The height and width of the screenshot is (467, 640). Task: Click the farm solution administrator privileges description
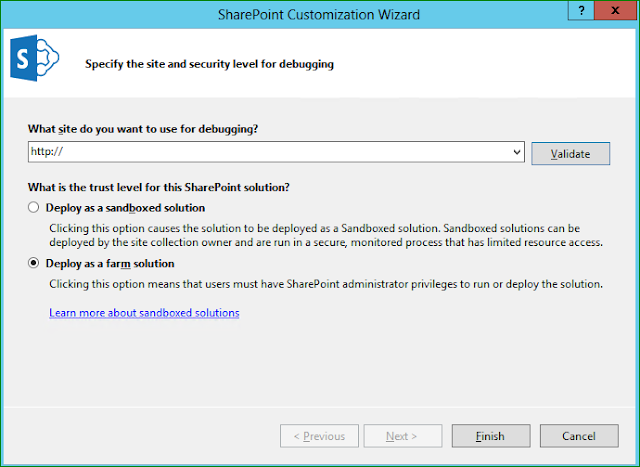(x=326, y=284)
